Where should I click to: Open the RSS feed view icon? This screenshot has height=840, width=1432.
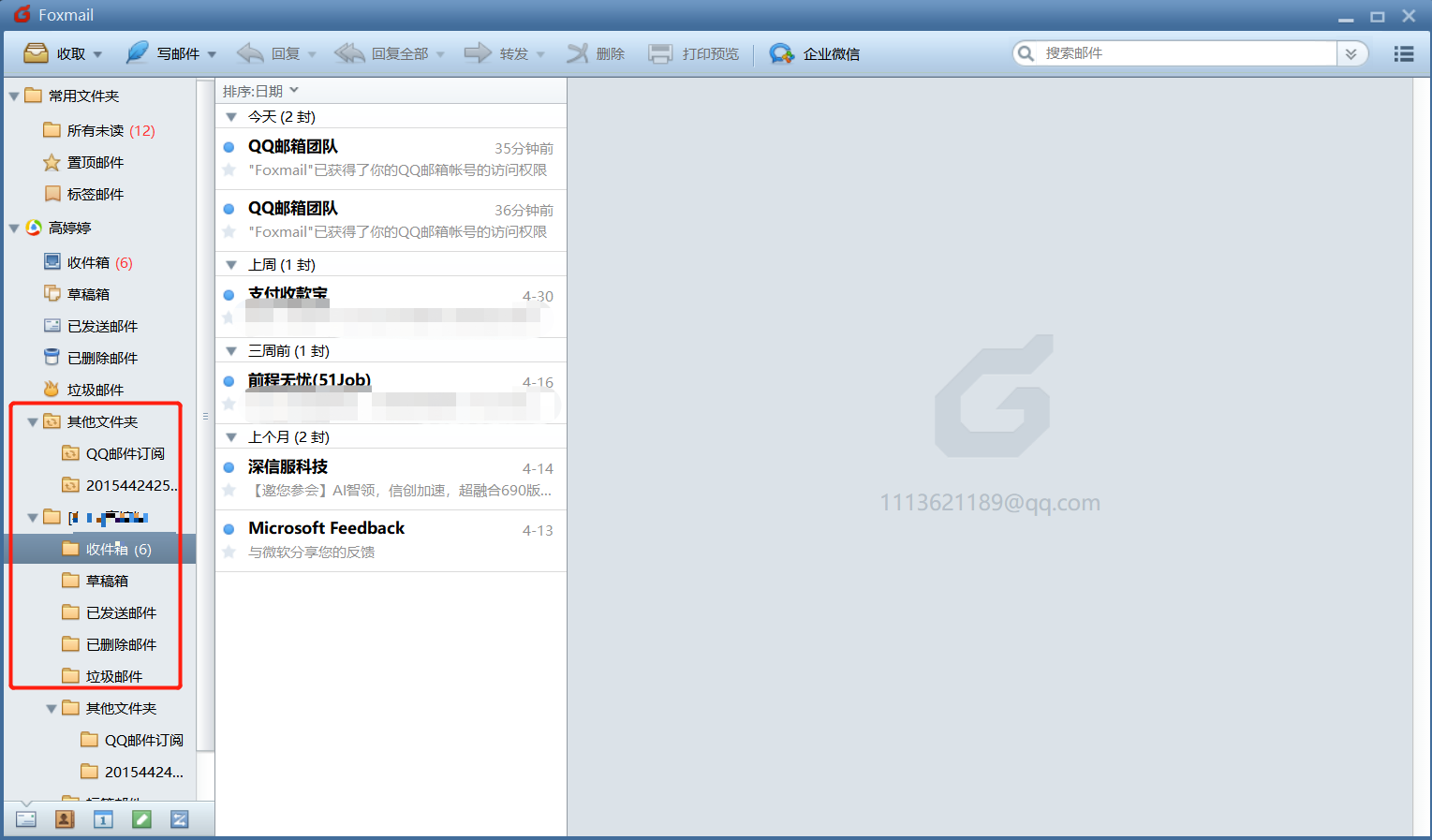click(x=180, y=819)
